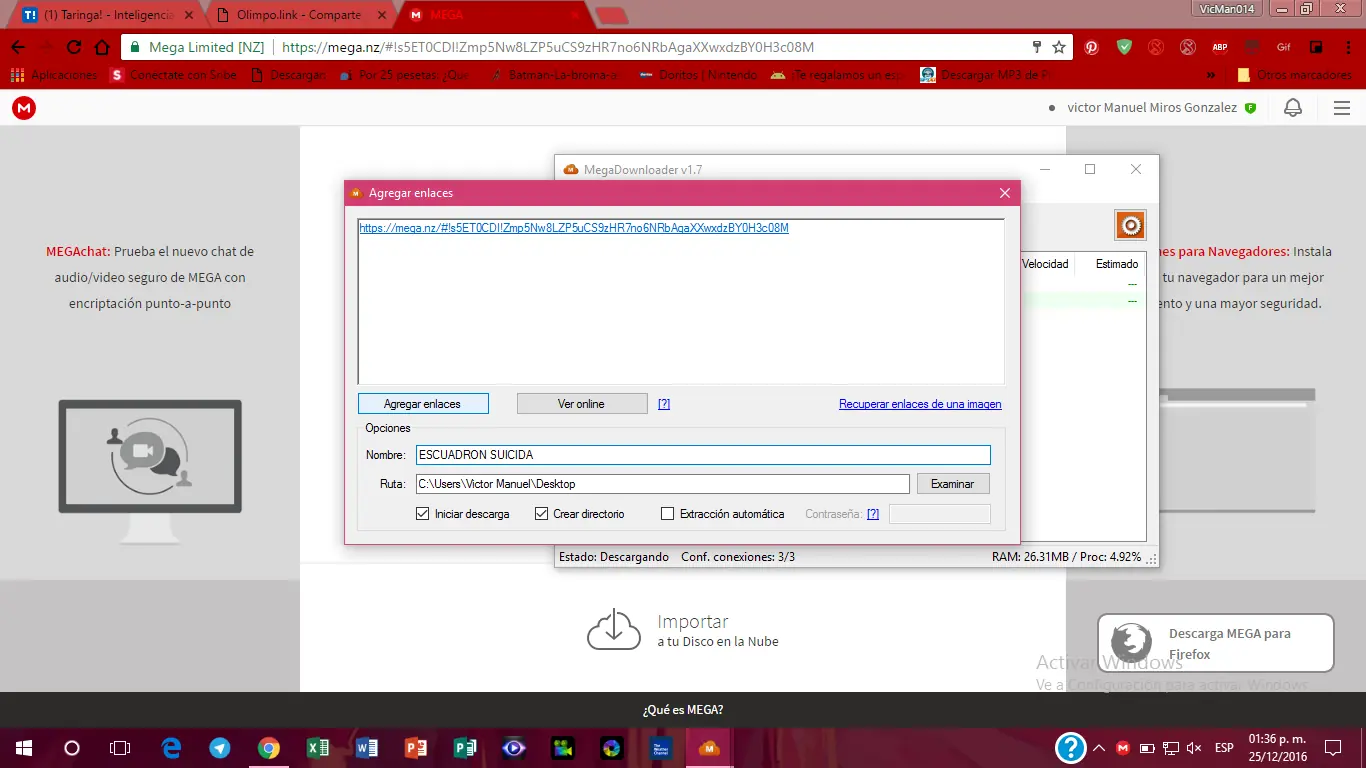Open MegaDownloader settings gear icon
This screenshot has height=768, width=1366.
[x=1130, y=225]
